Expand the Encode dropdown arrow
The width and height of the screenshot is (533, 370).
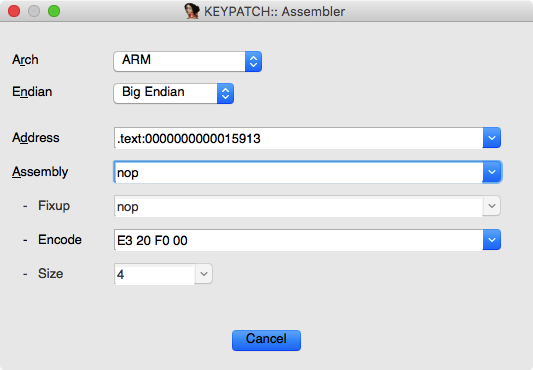click(x=492, y=240)
